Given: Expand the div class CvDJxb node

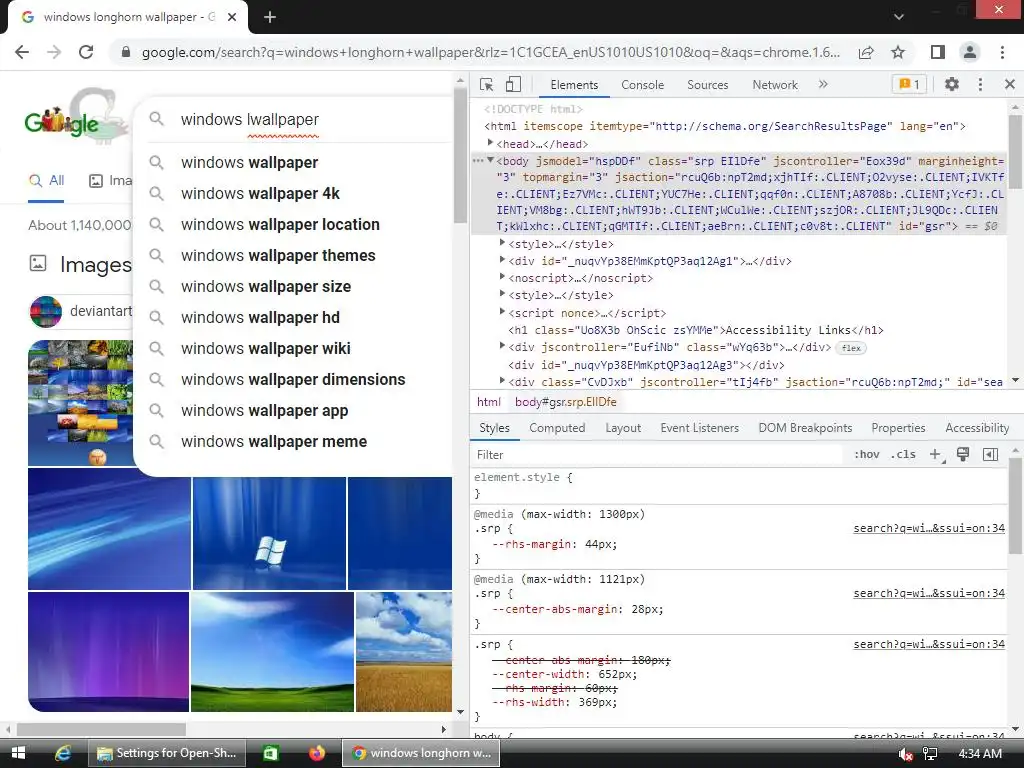Looking at the screenshot, I should pos(502,381).
